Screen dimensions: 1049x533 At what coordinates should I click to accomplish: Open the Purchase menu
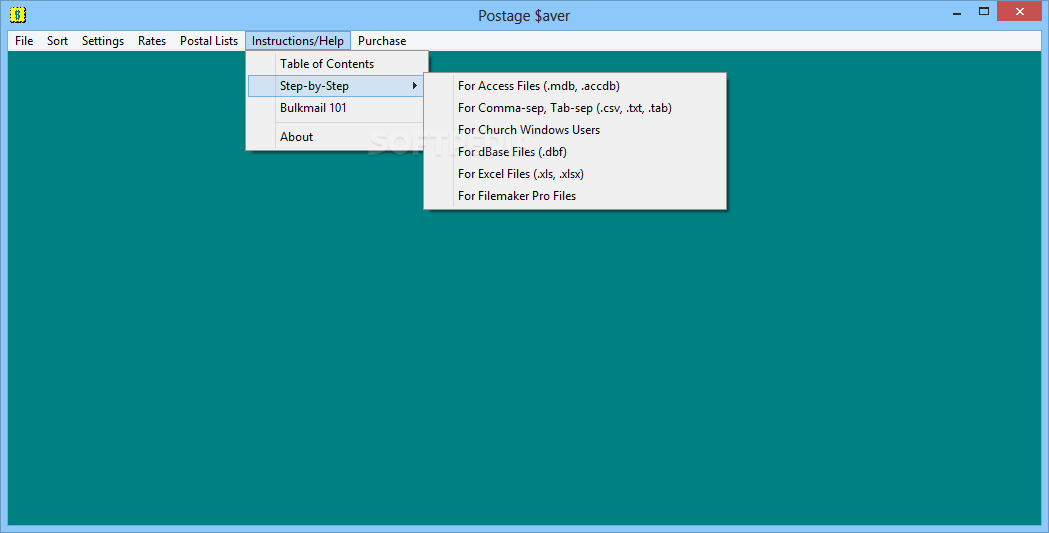coord(382,41)
